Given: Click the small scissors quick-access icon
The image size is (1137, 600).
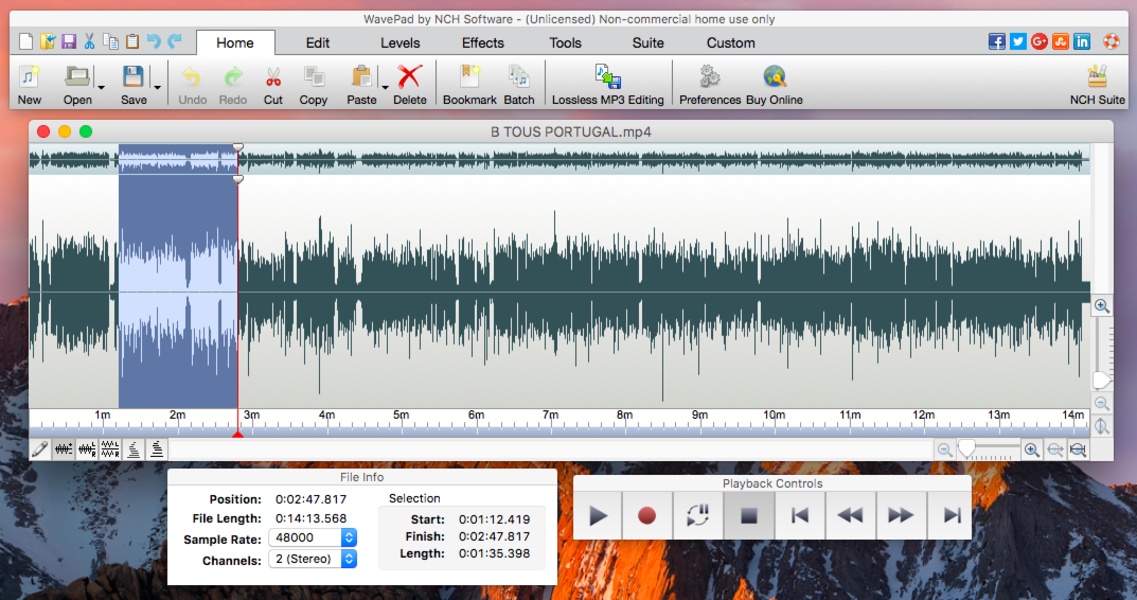Looking at the screenshot, I should (89, 41).
